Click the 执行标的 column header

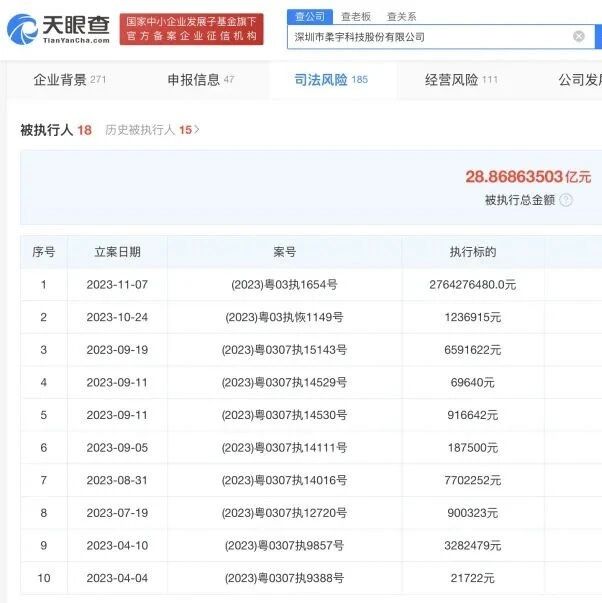(473, 252)
